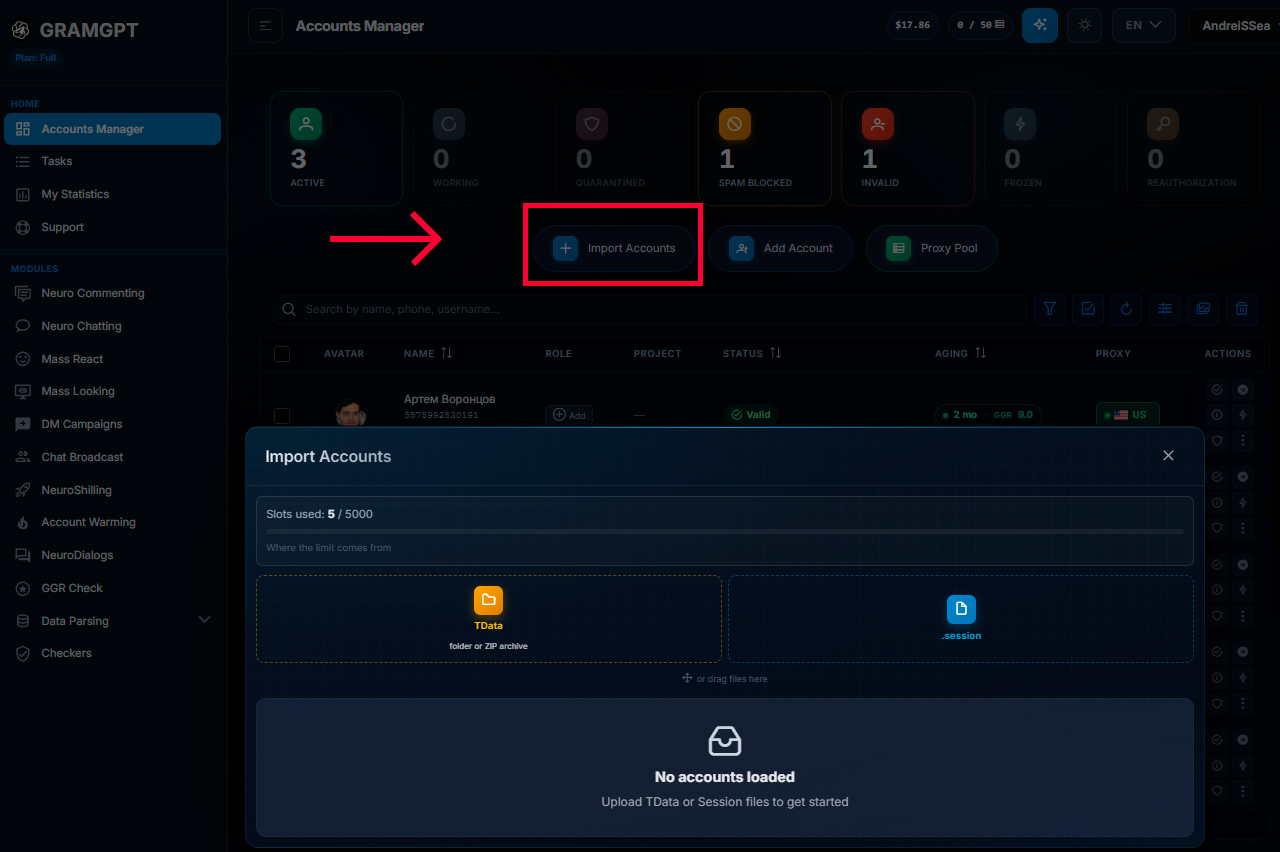Click the blue sparkle AI button
1280x852 pixels.
click(1040, 25)
